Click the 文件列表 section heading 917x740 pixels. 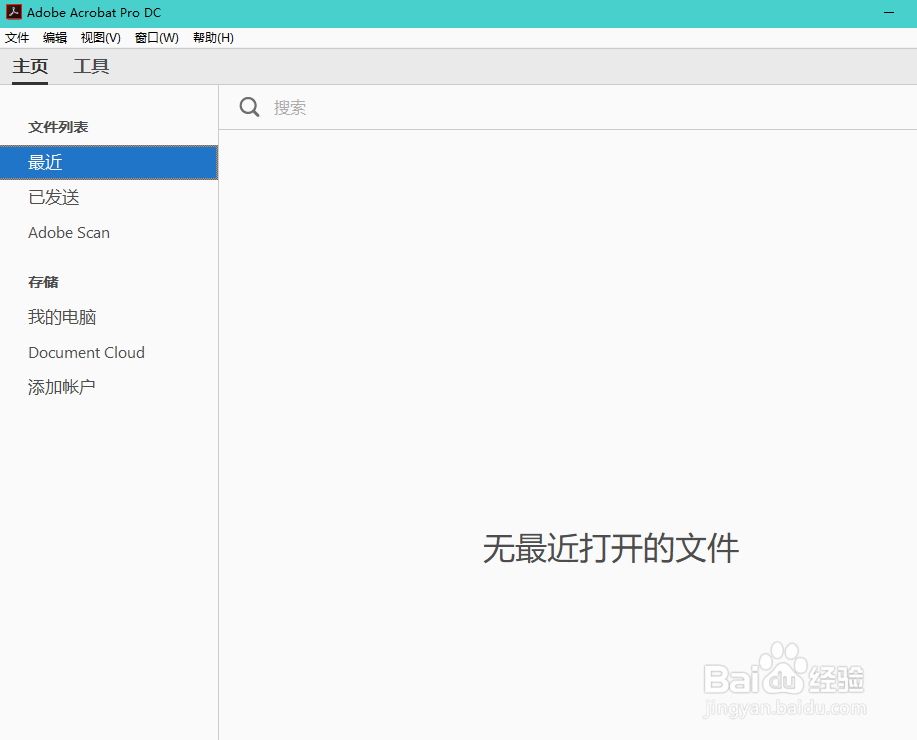[58, 127]
